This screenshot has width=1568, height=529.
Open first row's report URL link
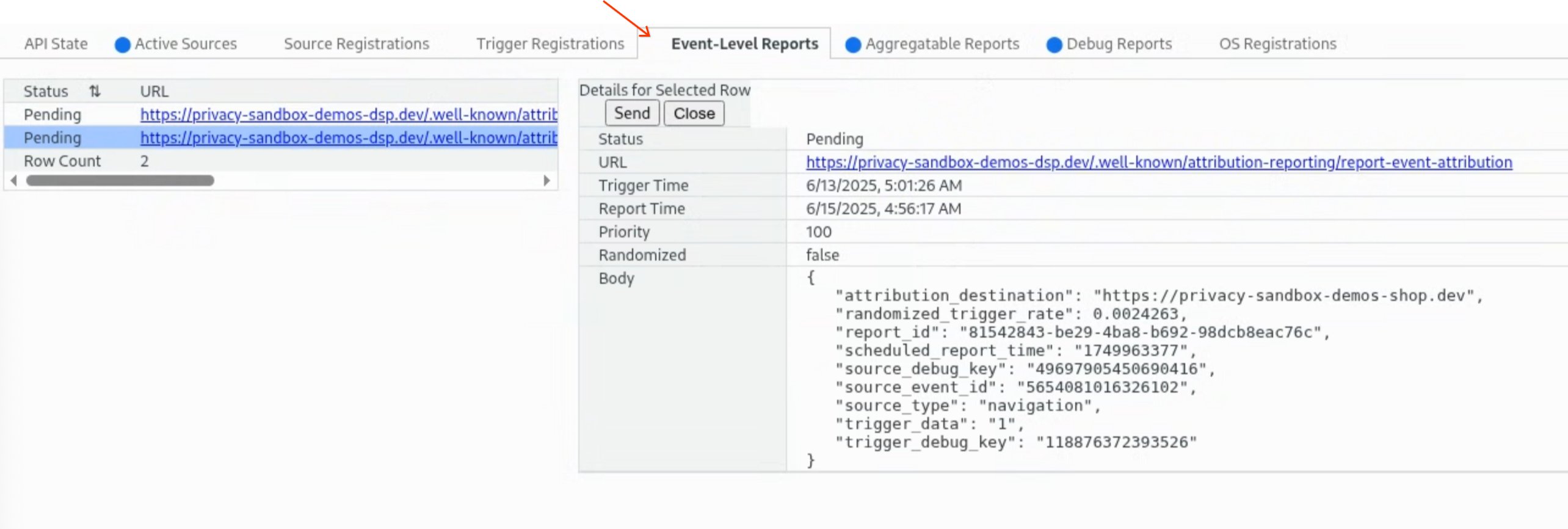click(348, 115)
